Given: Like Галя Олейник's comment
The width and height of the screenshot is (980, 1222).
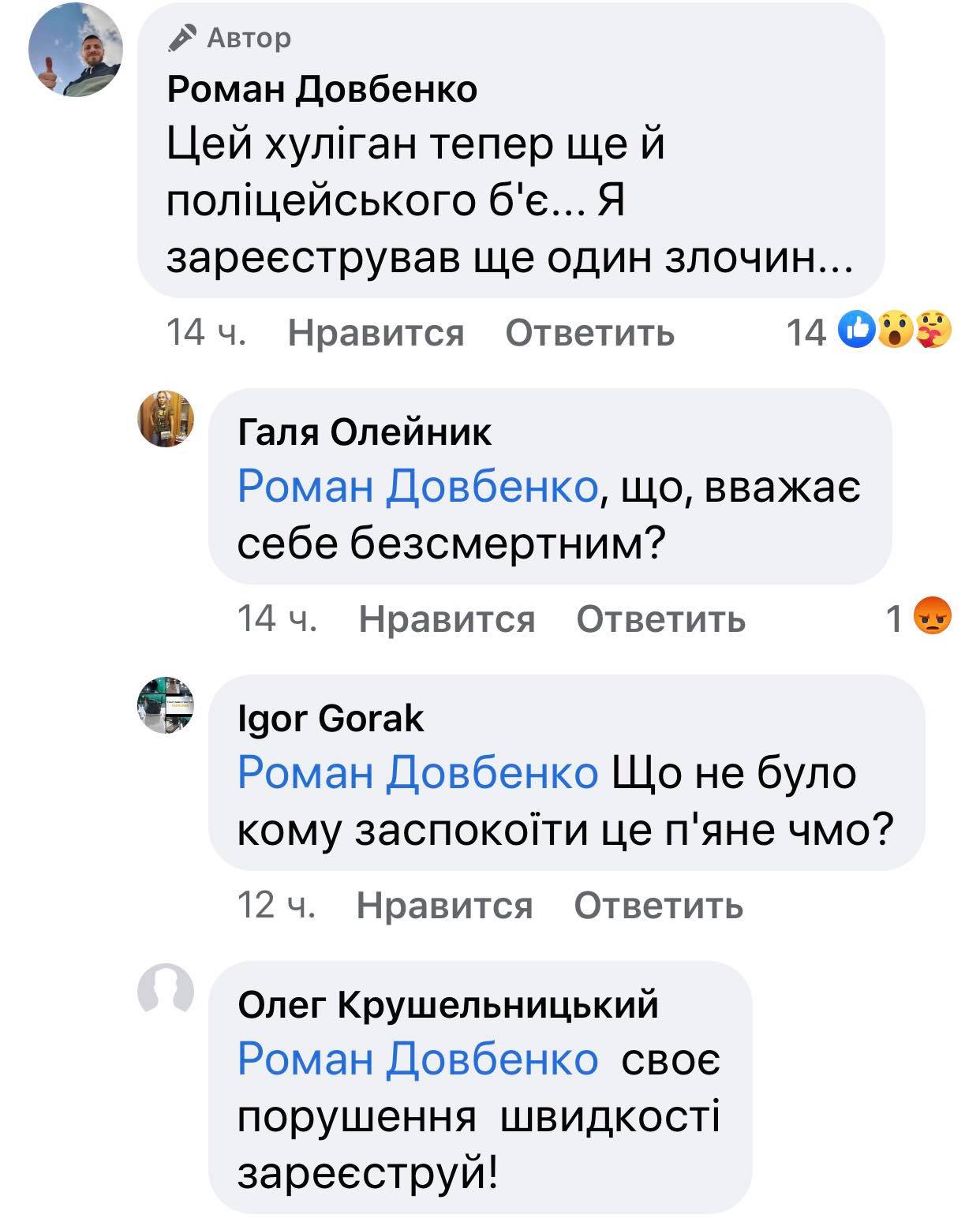Looking at the screenshot, I should click(x=447, y=619).
